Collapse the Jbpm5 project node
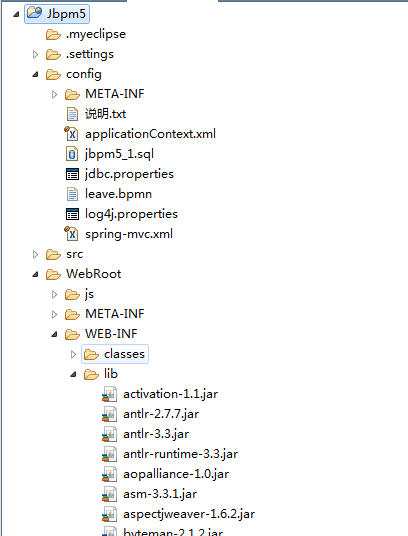 click(x=16, y=14)
